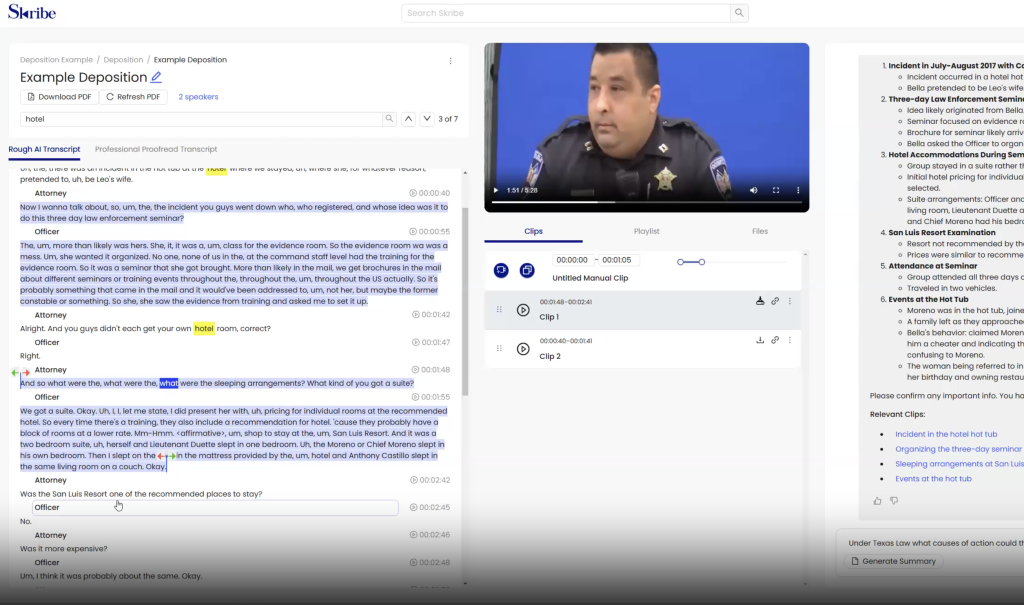Viewport: 1024px width, 605px height.
Task: Go to the next 'hotel' search match
Action: [427, 119]
